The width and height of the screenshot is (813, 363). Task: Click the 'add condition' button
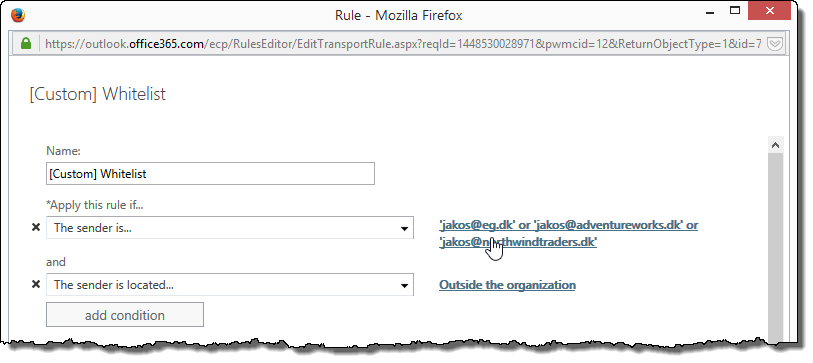point(125,315)
